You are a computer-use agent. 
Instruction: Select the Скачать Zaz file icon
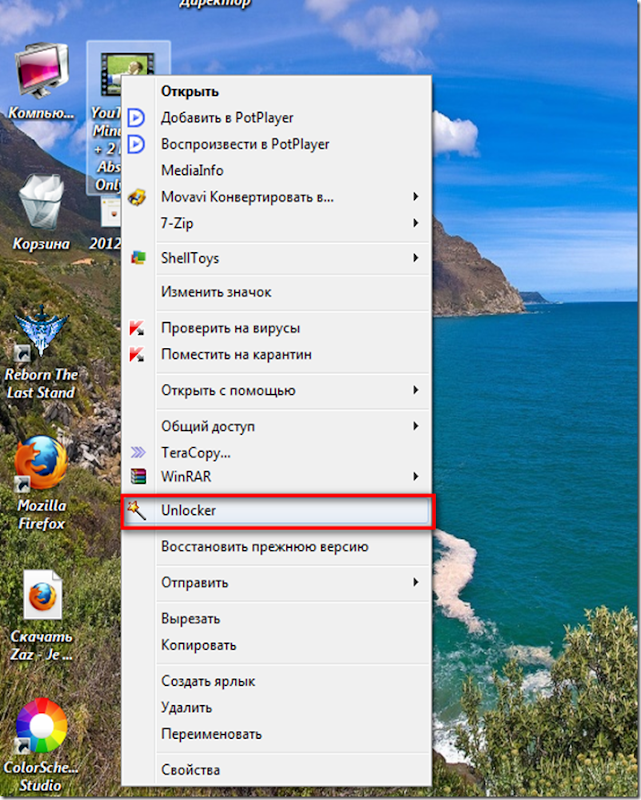point(42,594)
